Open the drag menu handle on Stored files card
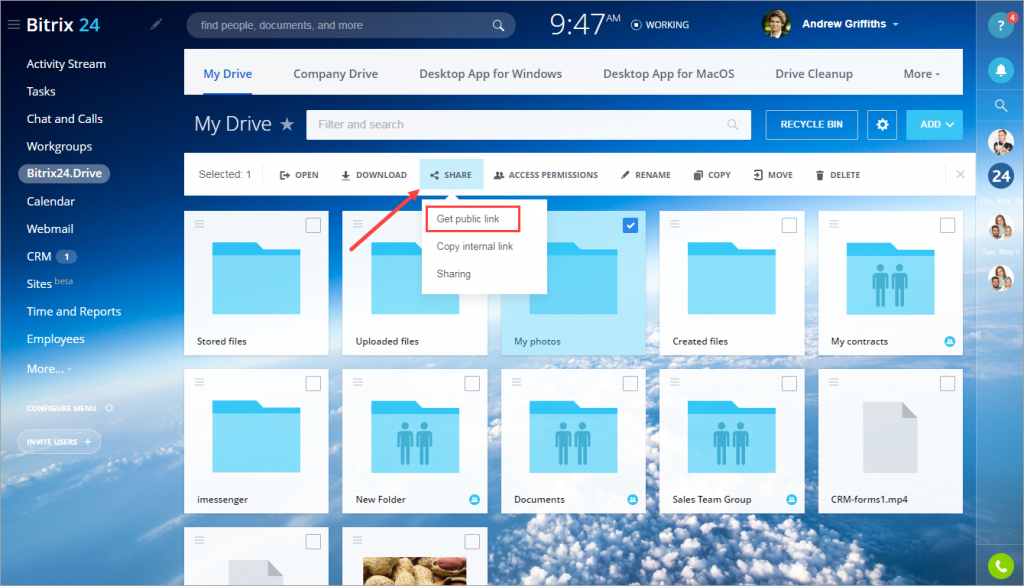This screenshot has width=1024, height=586. [199, 223]
